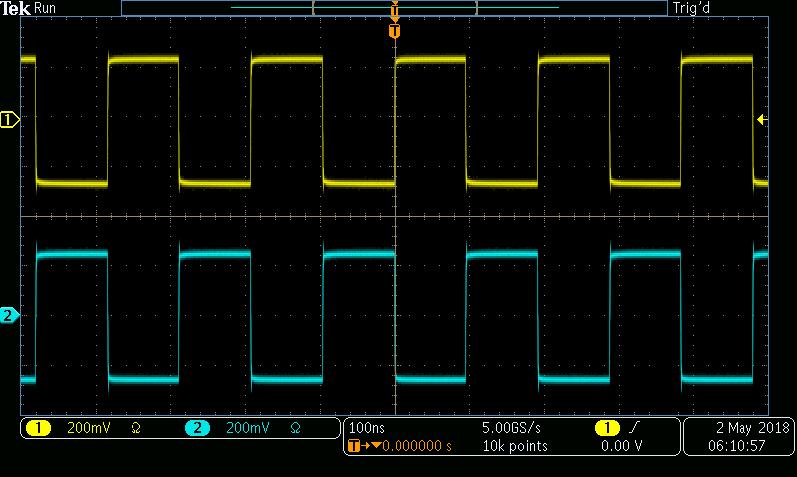
Task: Click the Run acquisition status label
Action: coord(46,8)
